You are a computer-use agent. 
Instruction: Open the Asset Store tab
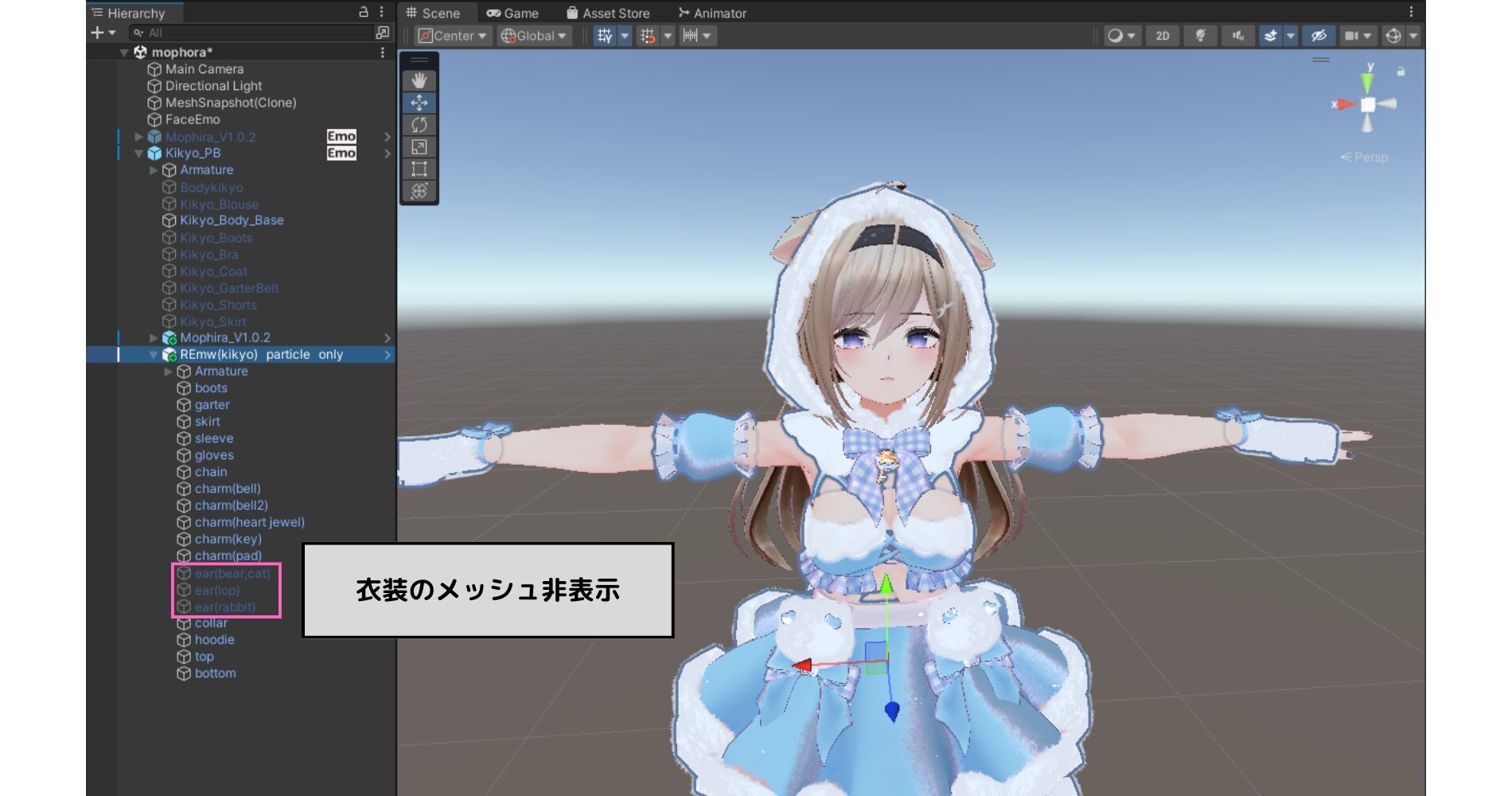(609, 13)
